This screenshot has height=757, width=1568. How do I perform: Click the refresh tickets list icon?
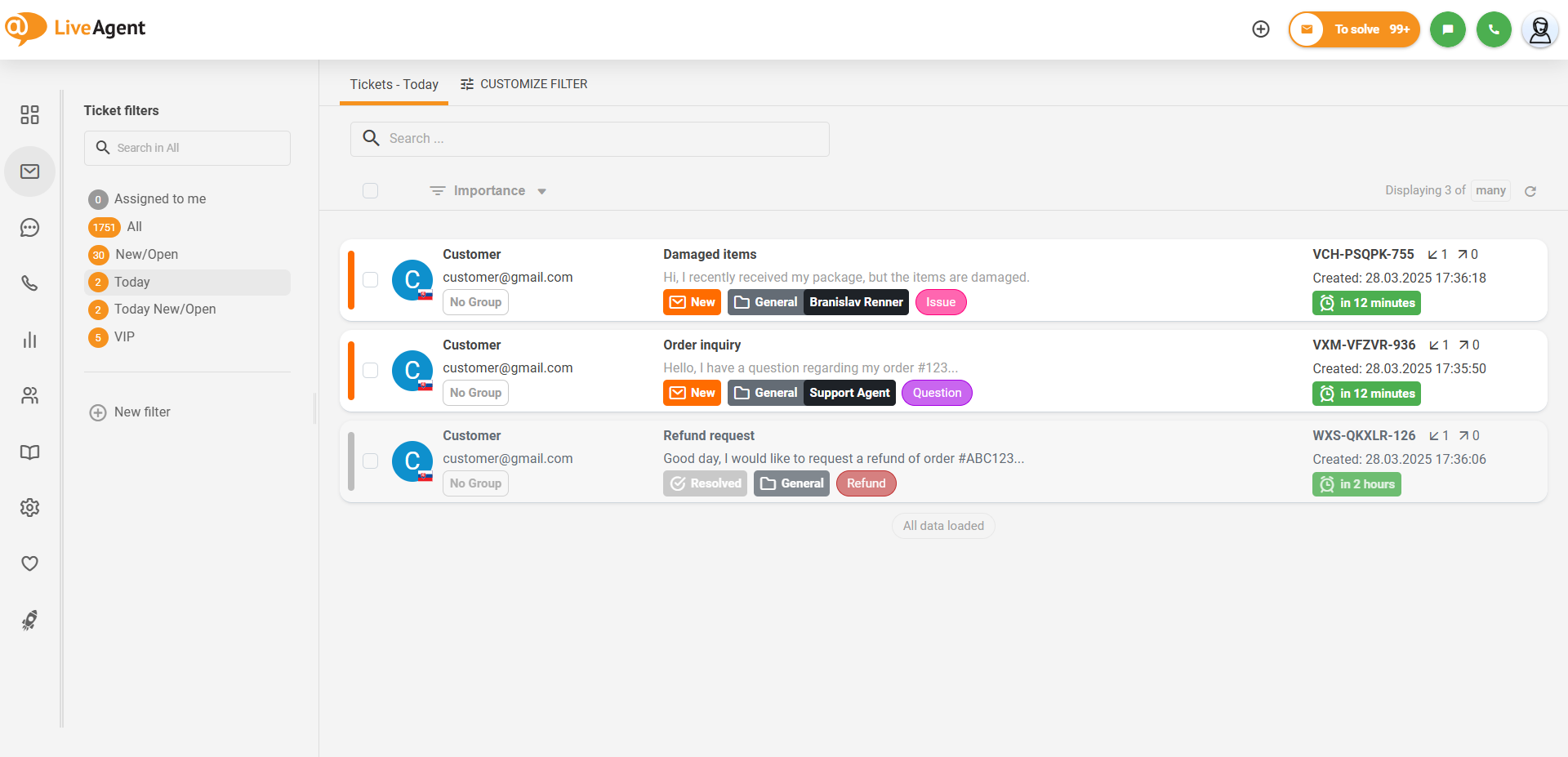[1530, 191]
